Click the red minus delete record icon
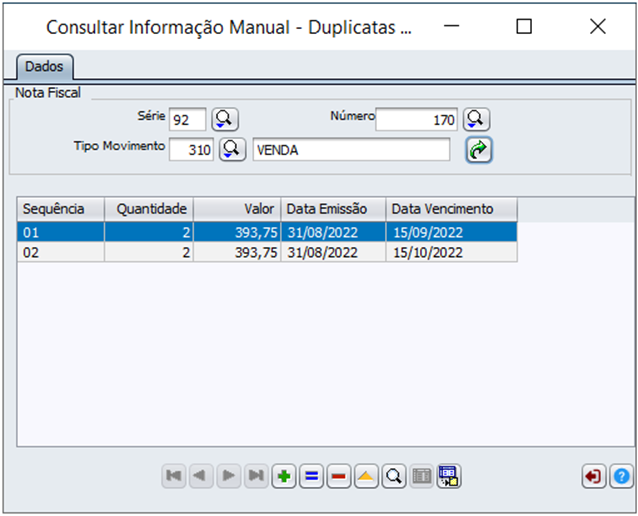 [338, 477]
